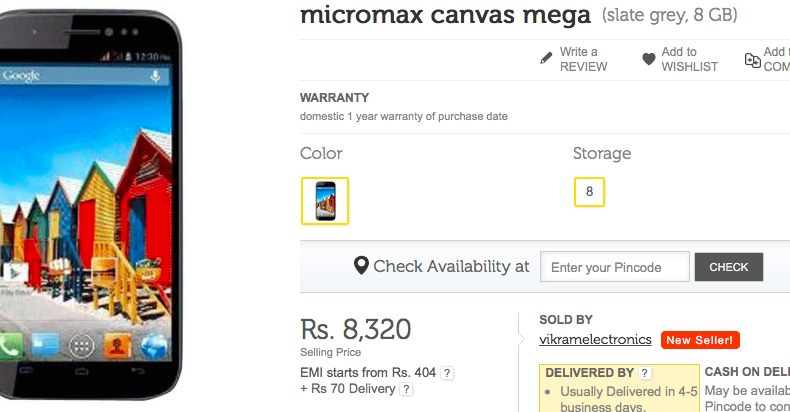Click the app drawer icon on the phone image
The height and width of the screenshot is (412, 790).
[x=82, y=347]
